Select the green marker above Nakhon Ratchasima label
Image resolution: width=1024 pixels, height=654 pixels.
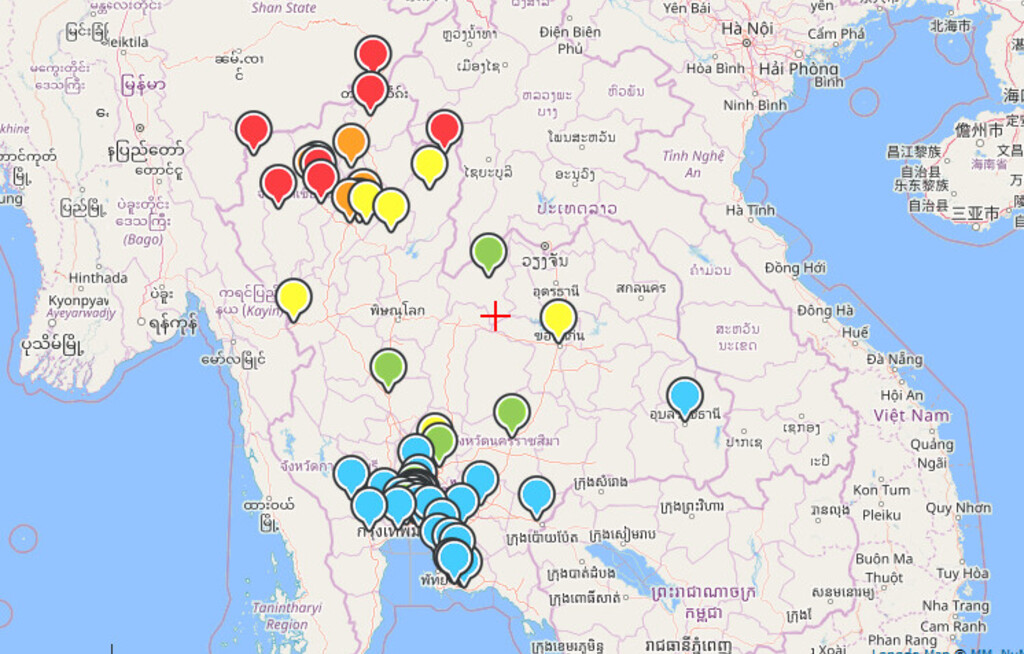(x=512, y=414)
